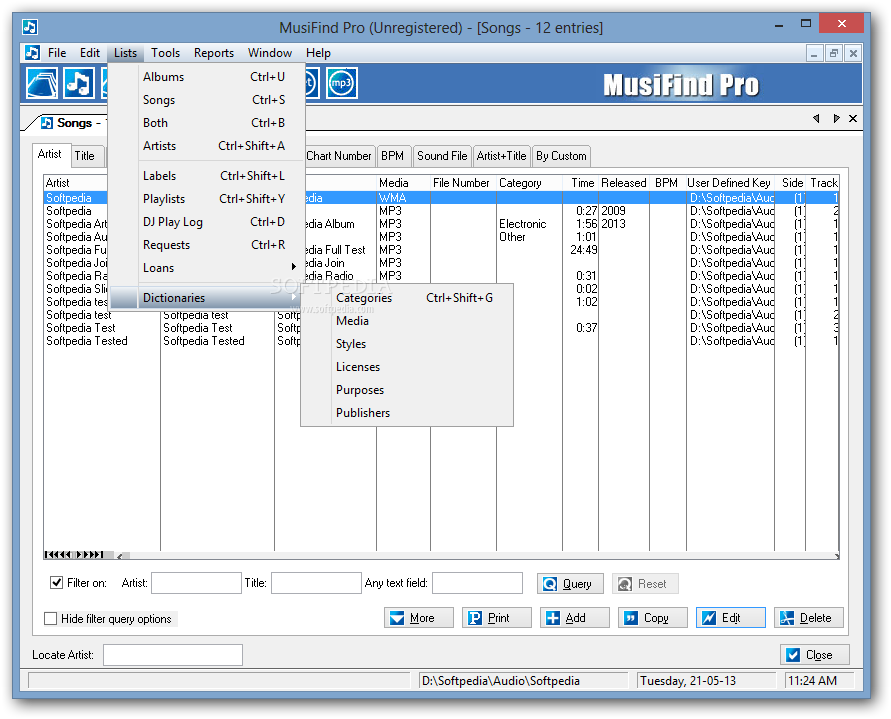The width and height of the screenshot is (891, 719).
Task: Check Hide filter query options
Action: click(51, 618)
